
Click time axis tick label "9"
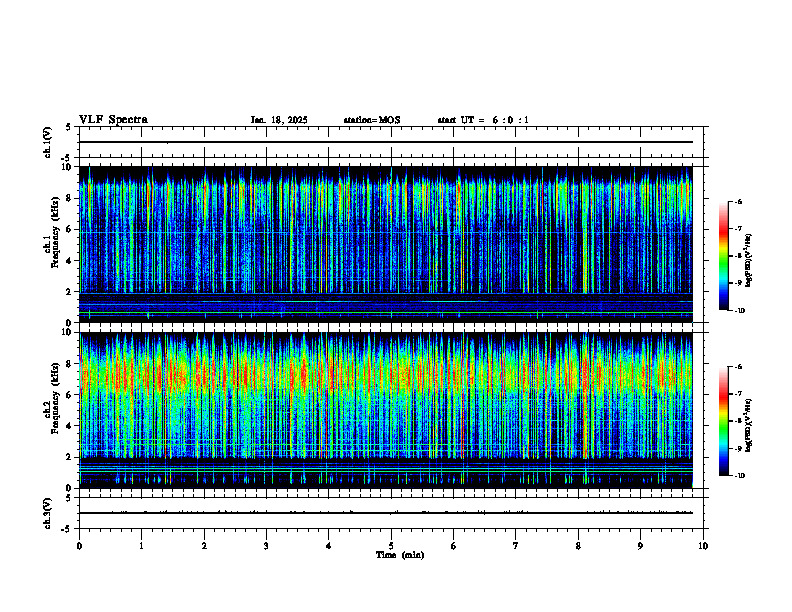point(640,546)
